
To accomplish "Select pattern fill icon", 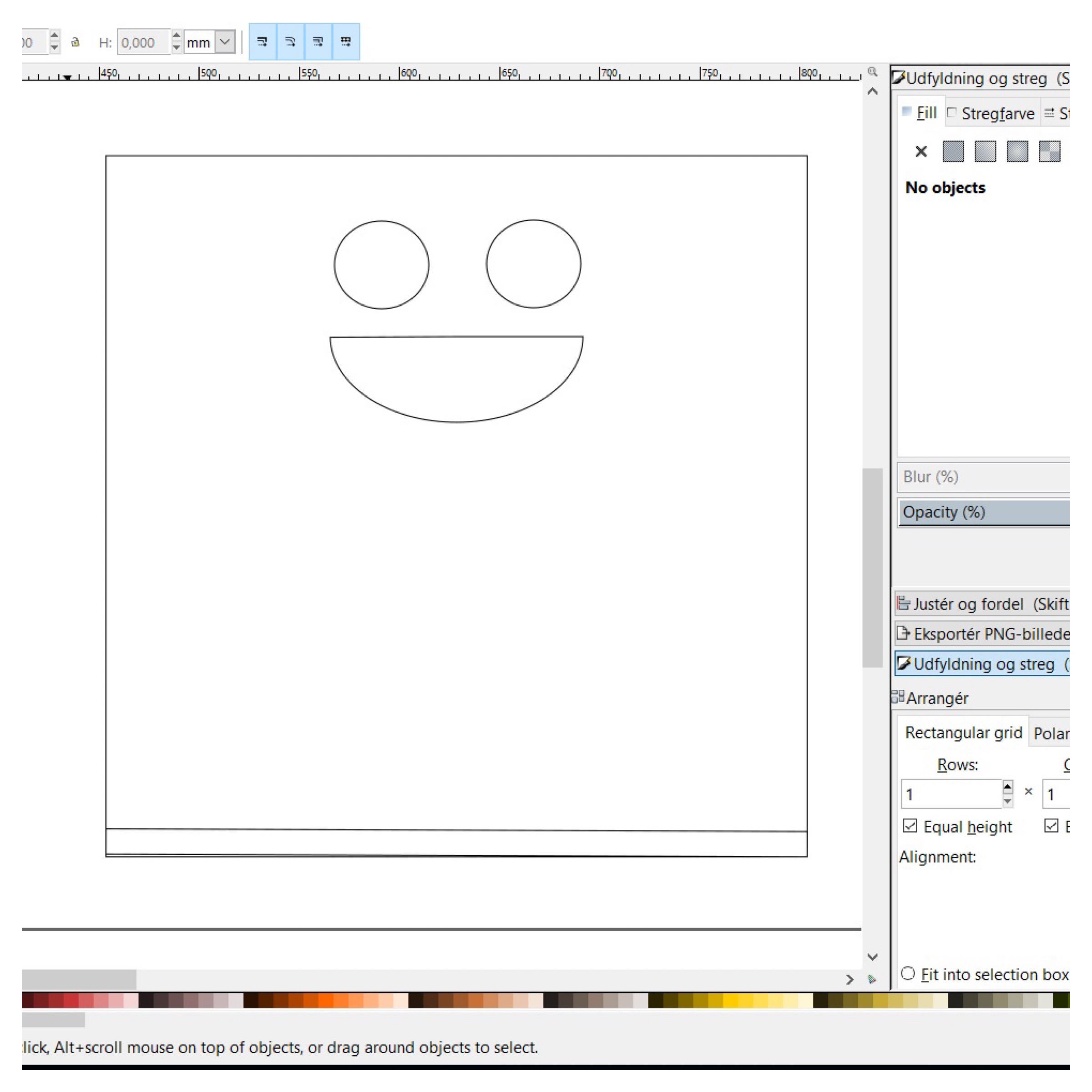I will click(1050, 152).
